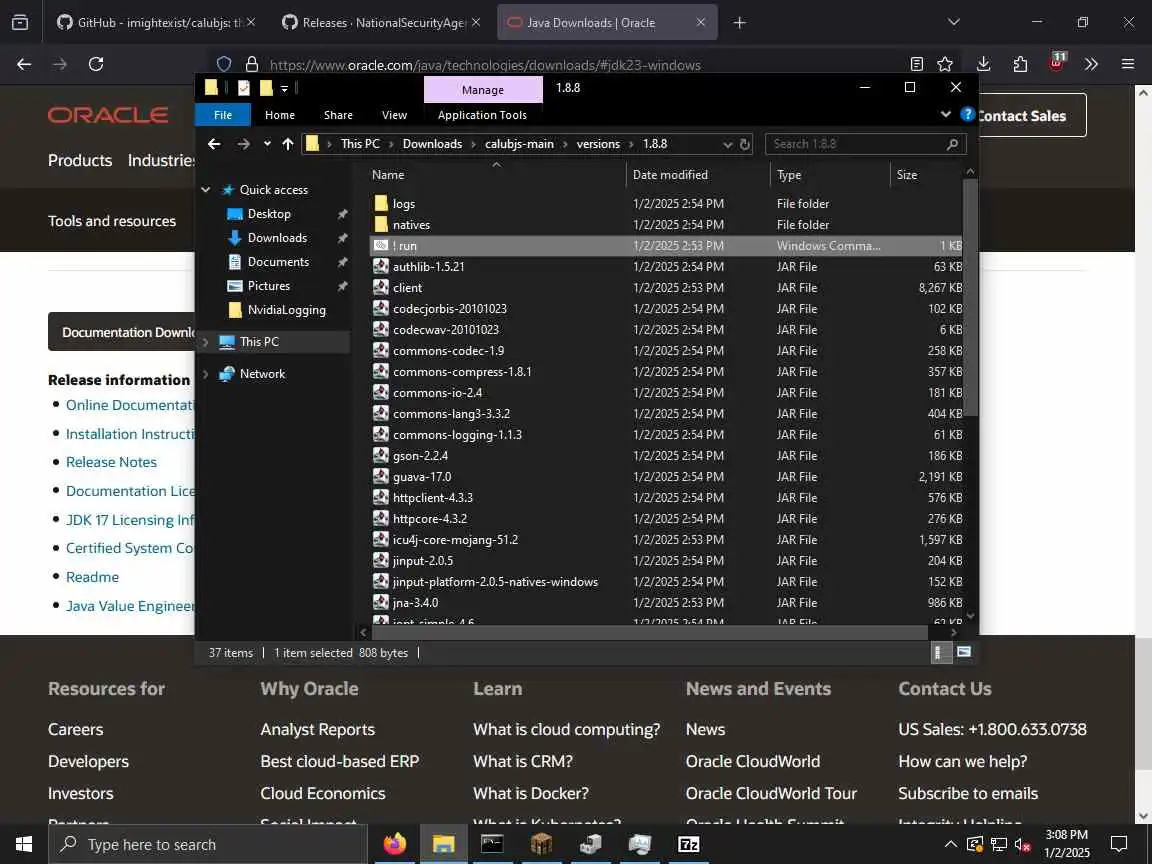Select the jna-3.4.0 file row
The height and width of the screenshot is (864, 1152).
pos(666,602)
